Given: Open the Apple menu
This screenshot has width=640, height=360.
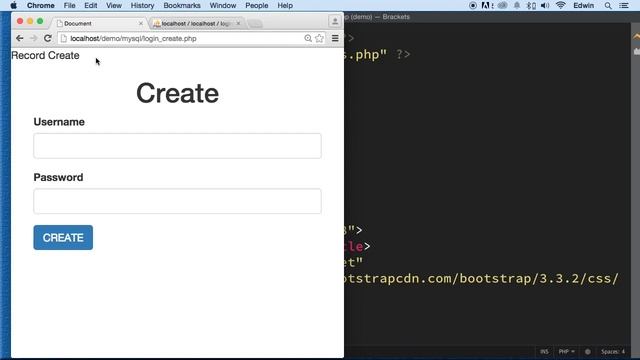Looking at the screenshot, I should point(13,5).
